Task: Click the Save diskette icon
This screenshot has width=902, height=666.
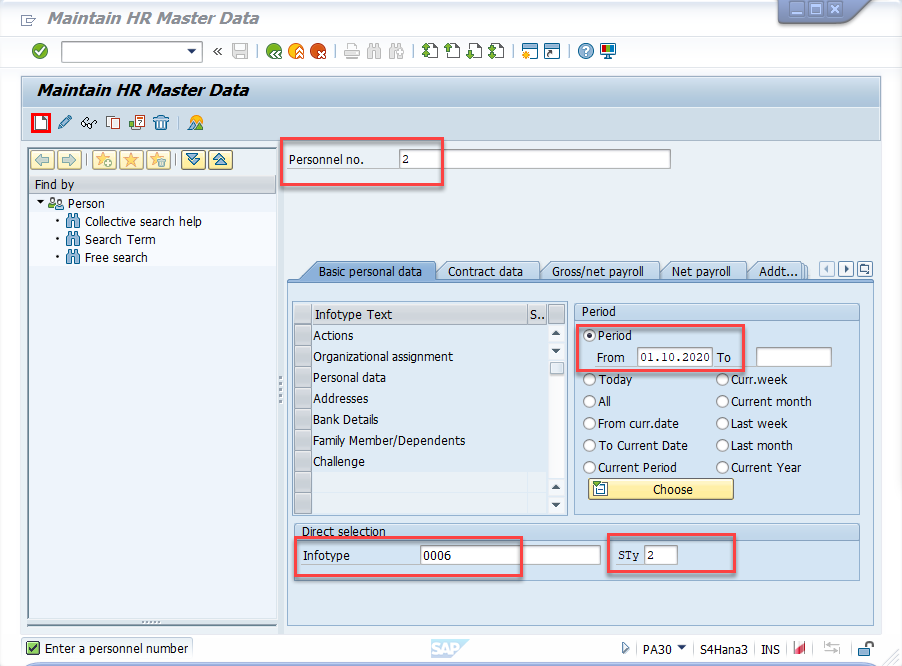Action: point(240,51)
